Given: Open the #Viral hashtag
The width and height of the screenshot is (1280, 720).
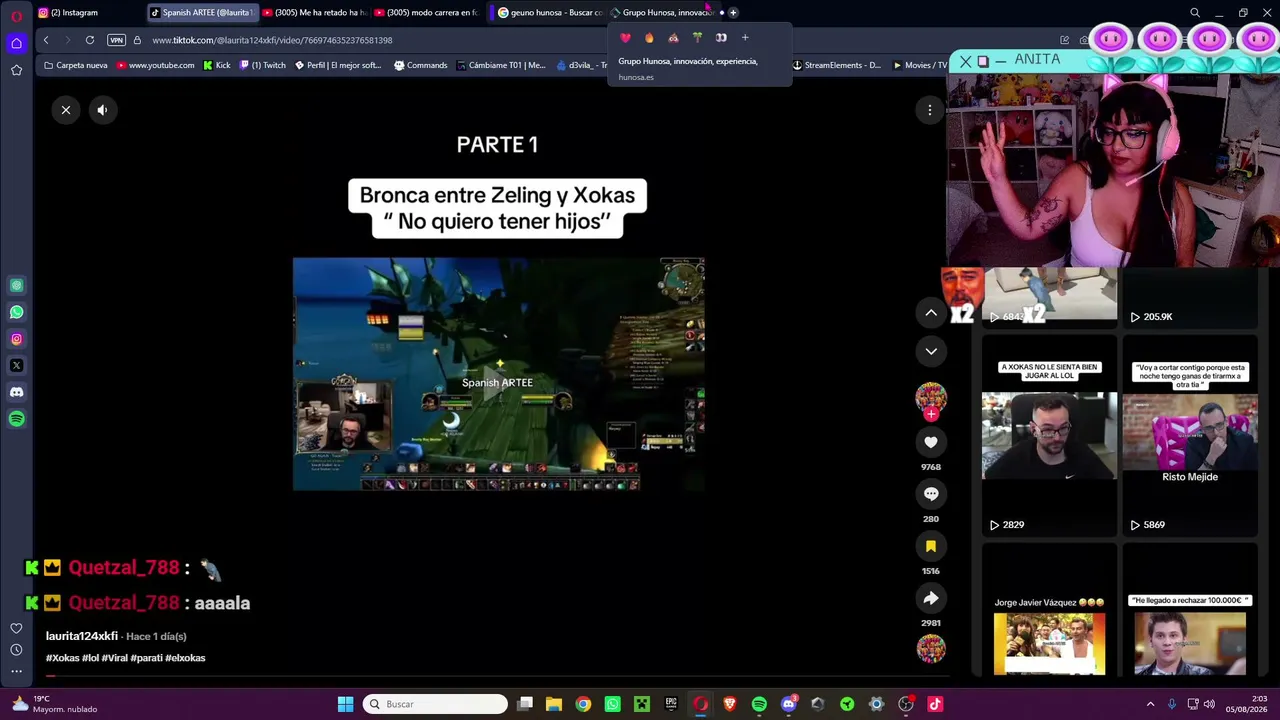Looking at the screenshot, I should pos(115,658).
